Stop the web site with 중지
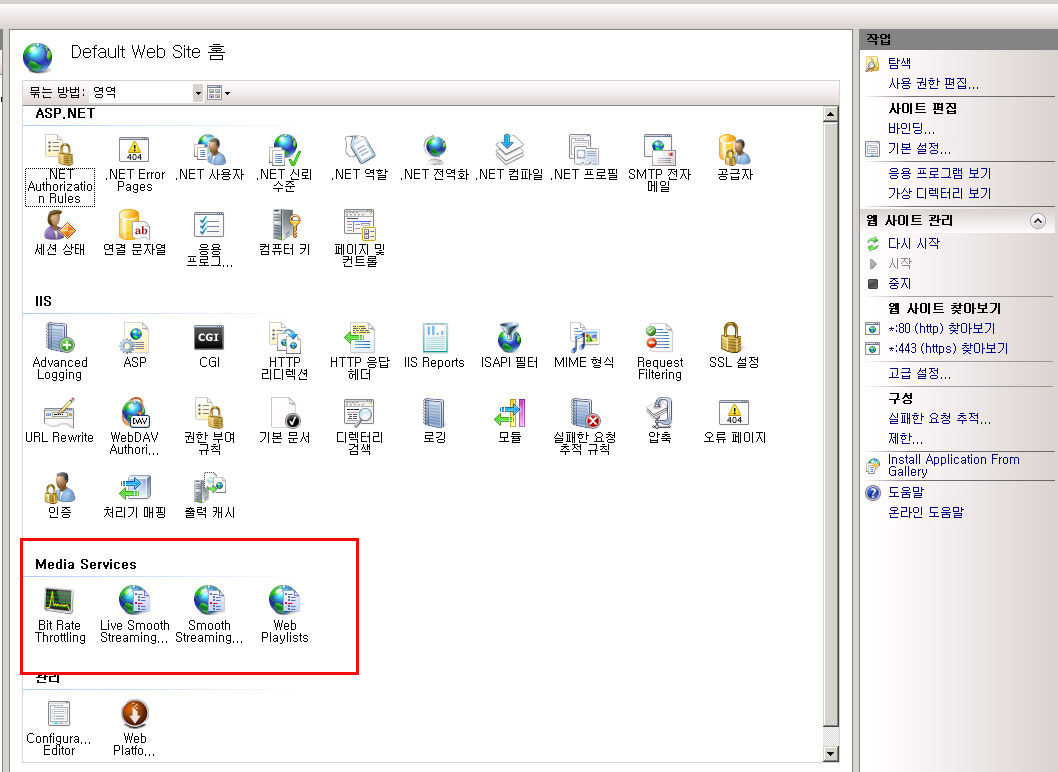This screenshot has width=1058, height=772. (x=899, y=284)
